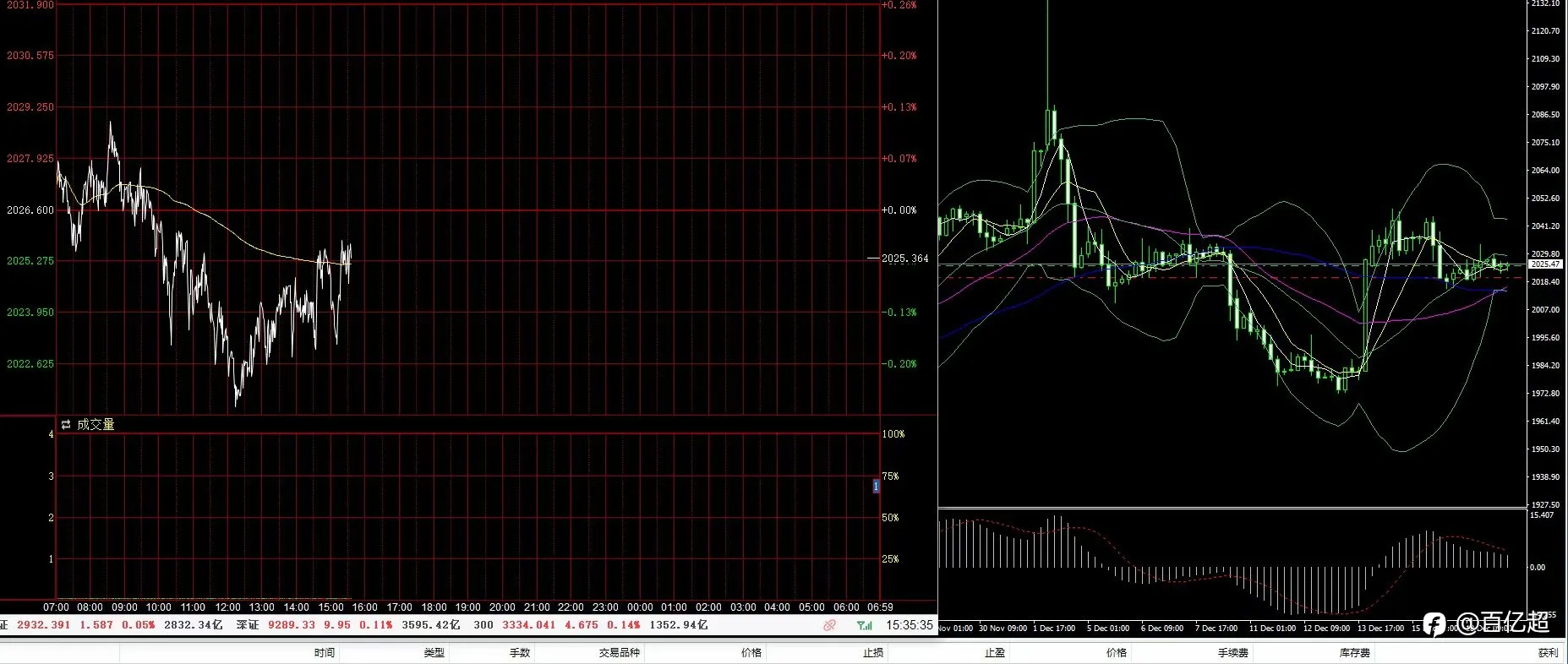Select the turnover value 2832.34亿
The image size is (1568, 664).
194,625
